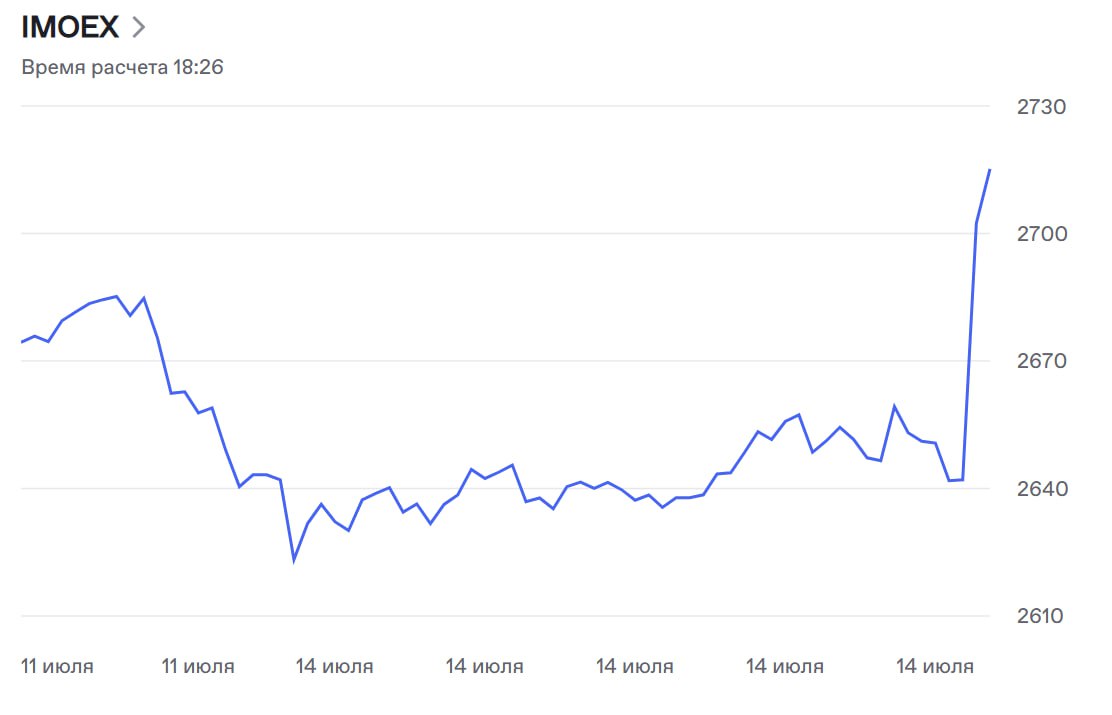1112x715 pixels.
Task: Click the horizontal gridline at the 2730 level
Action: pos(500,107)
